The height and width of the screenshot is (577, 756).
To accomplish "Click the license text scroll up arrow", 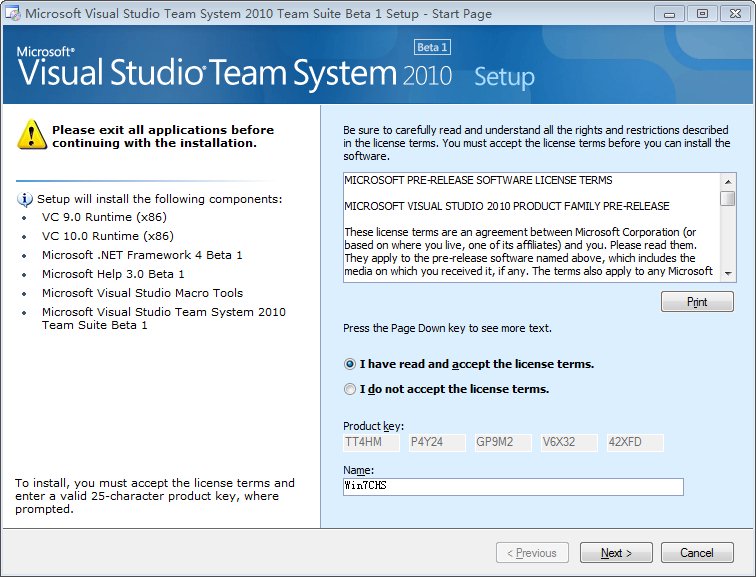I will tap(728, 182).
